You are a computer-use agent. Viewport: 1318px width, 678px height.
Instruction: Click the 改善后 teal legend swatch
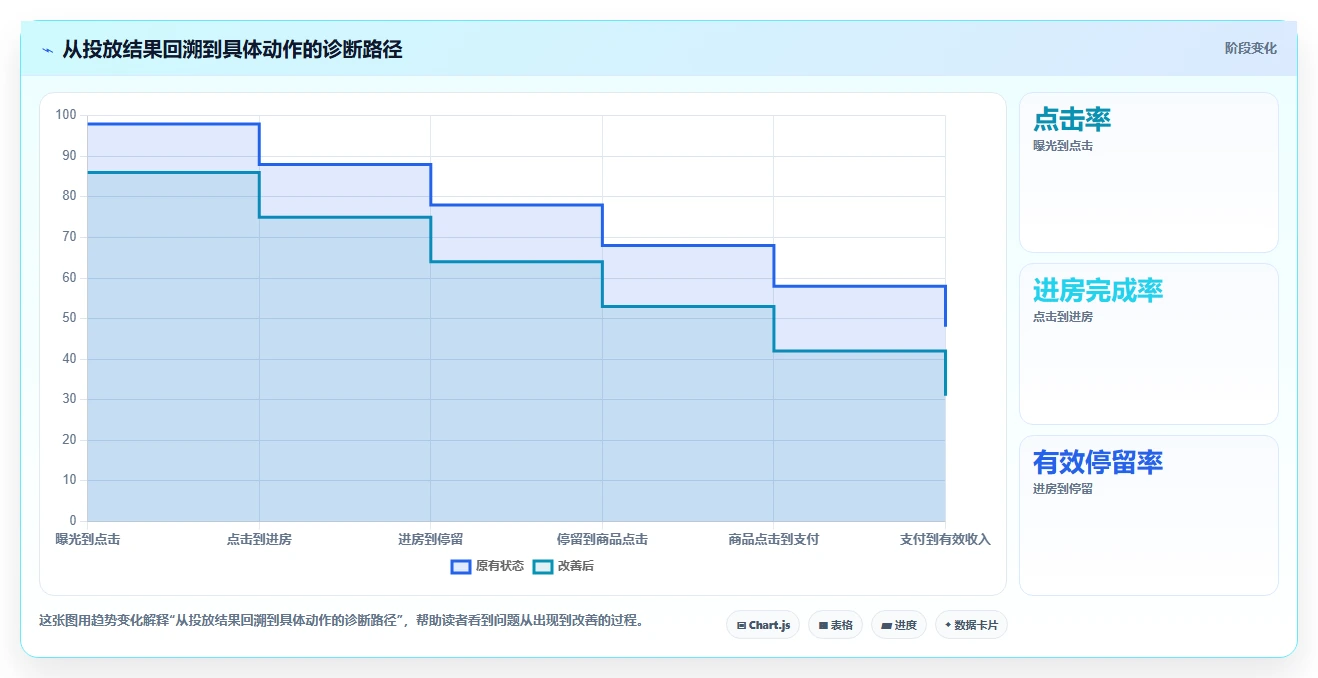tap(543, 567)
